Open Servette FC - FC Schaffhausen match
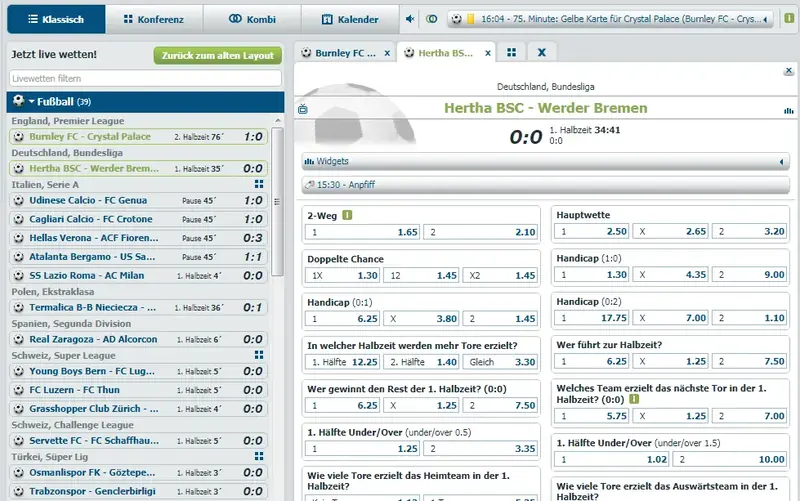 [138, 441]
